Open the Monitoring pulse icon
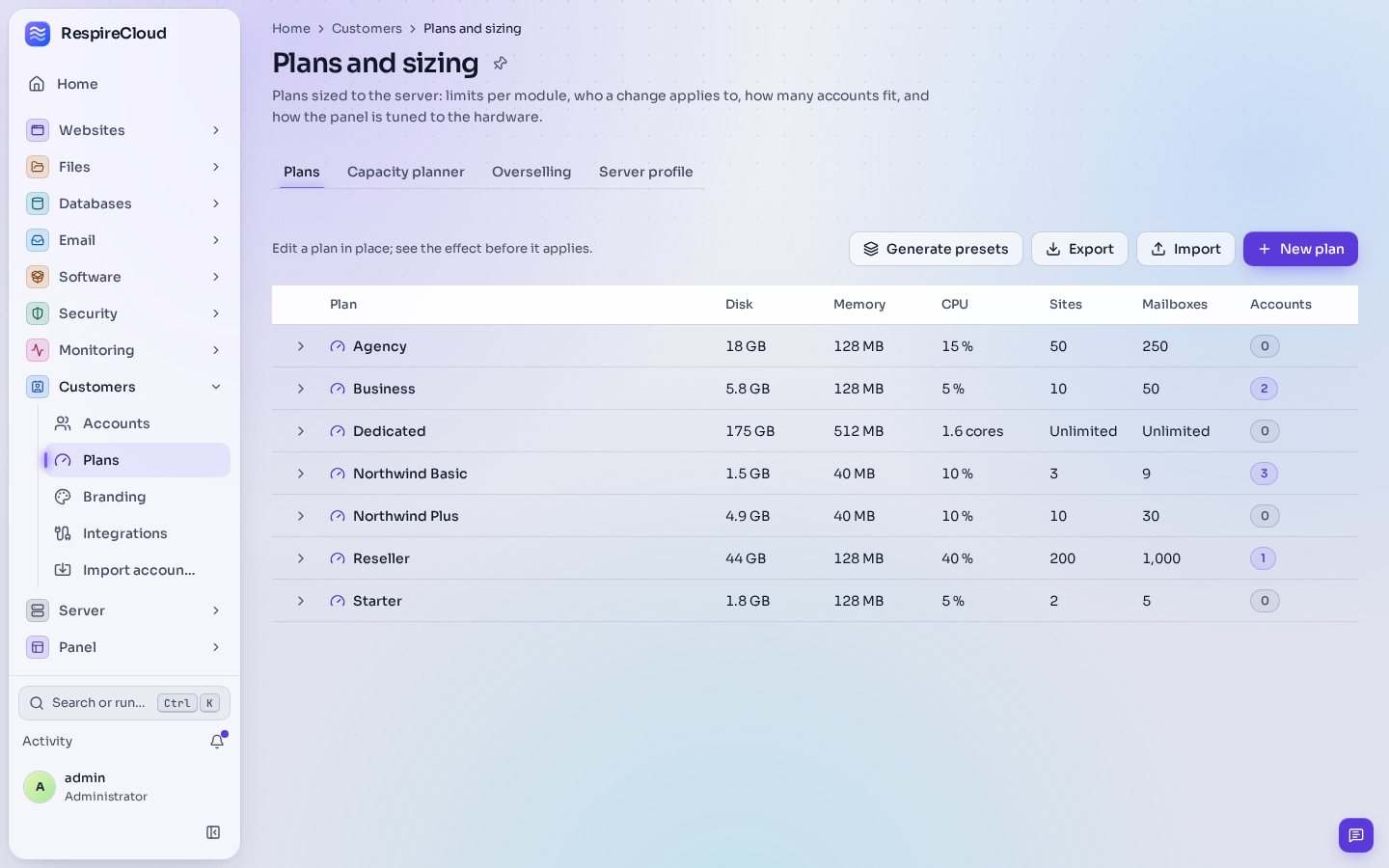This screenshot has height=868, width=1389. click(38, 350)
